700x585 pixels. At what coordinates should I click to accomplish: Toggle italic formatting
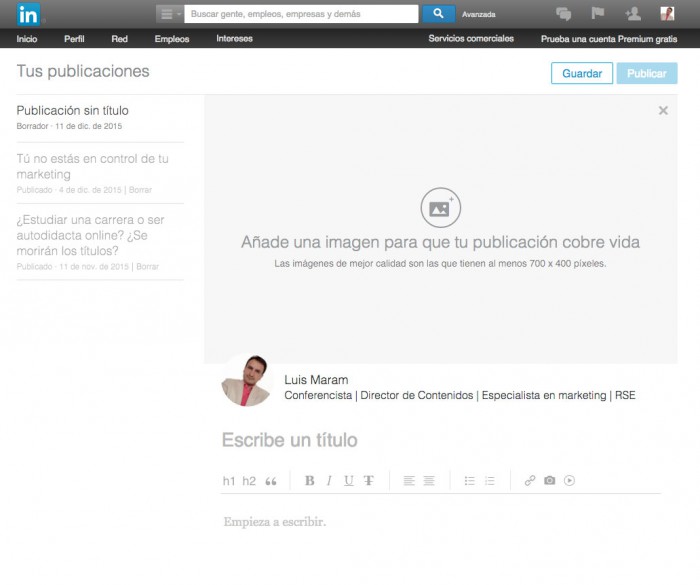tap(329, 481)
